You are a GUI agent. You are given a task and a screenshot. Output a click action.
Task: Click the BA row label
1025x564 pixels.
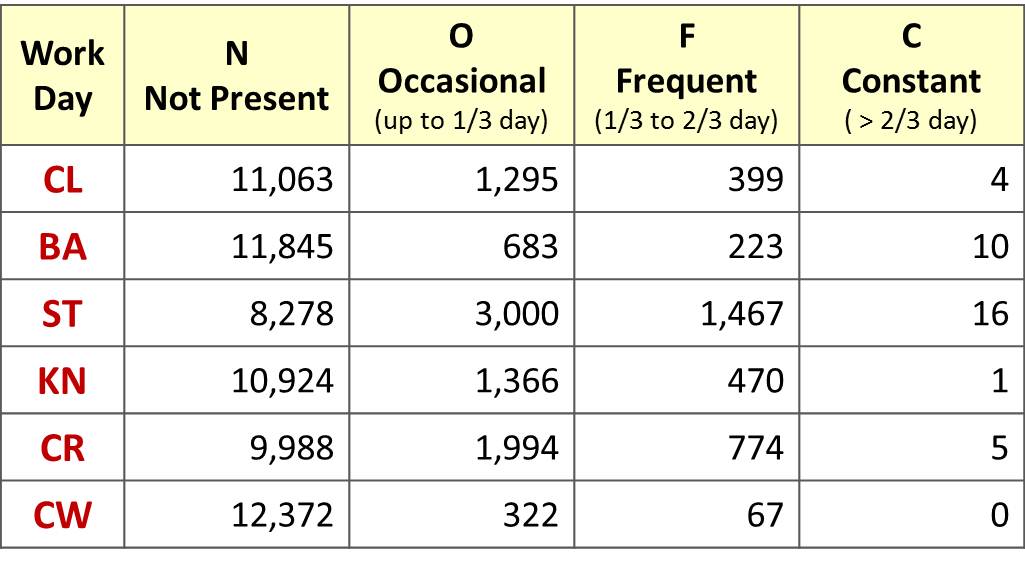62,246
